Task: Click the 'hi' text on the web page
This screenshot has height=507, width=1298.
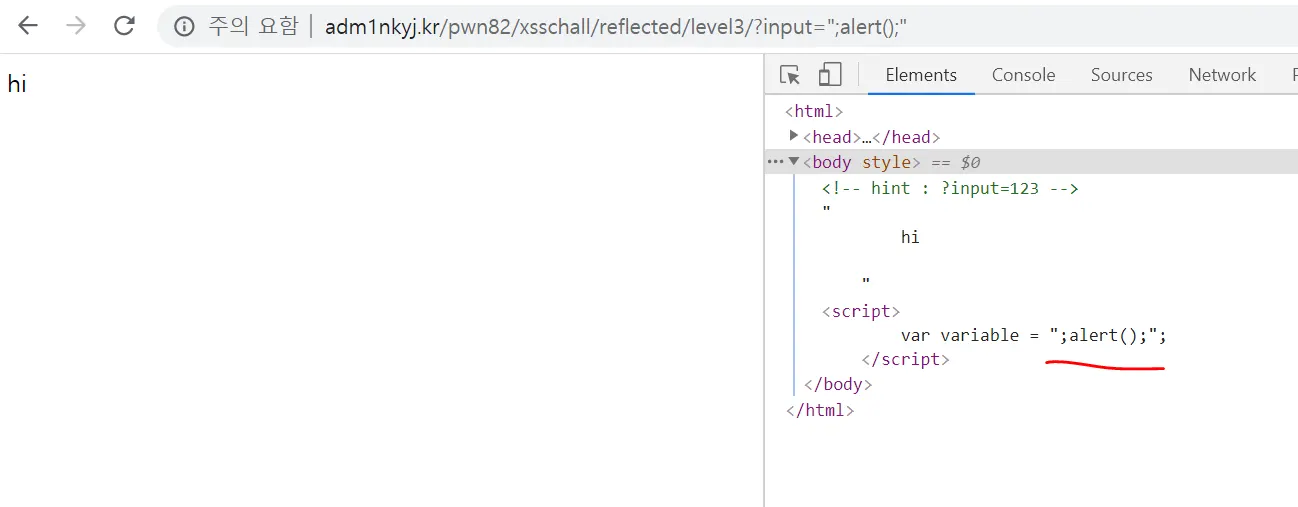Action: (x=17, y=84)
